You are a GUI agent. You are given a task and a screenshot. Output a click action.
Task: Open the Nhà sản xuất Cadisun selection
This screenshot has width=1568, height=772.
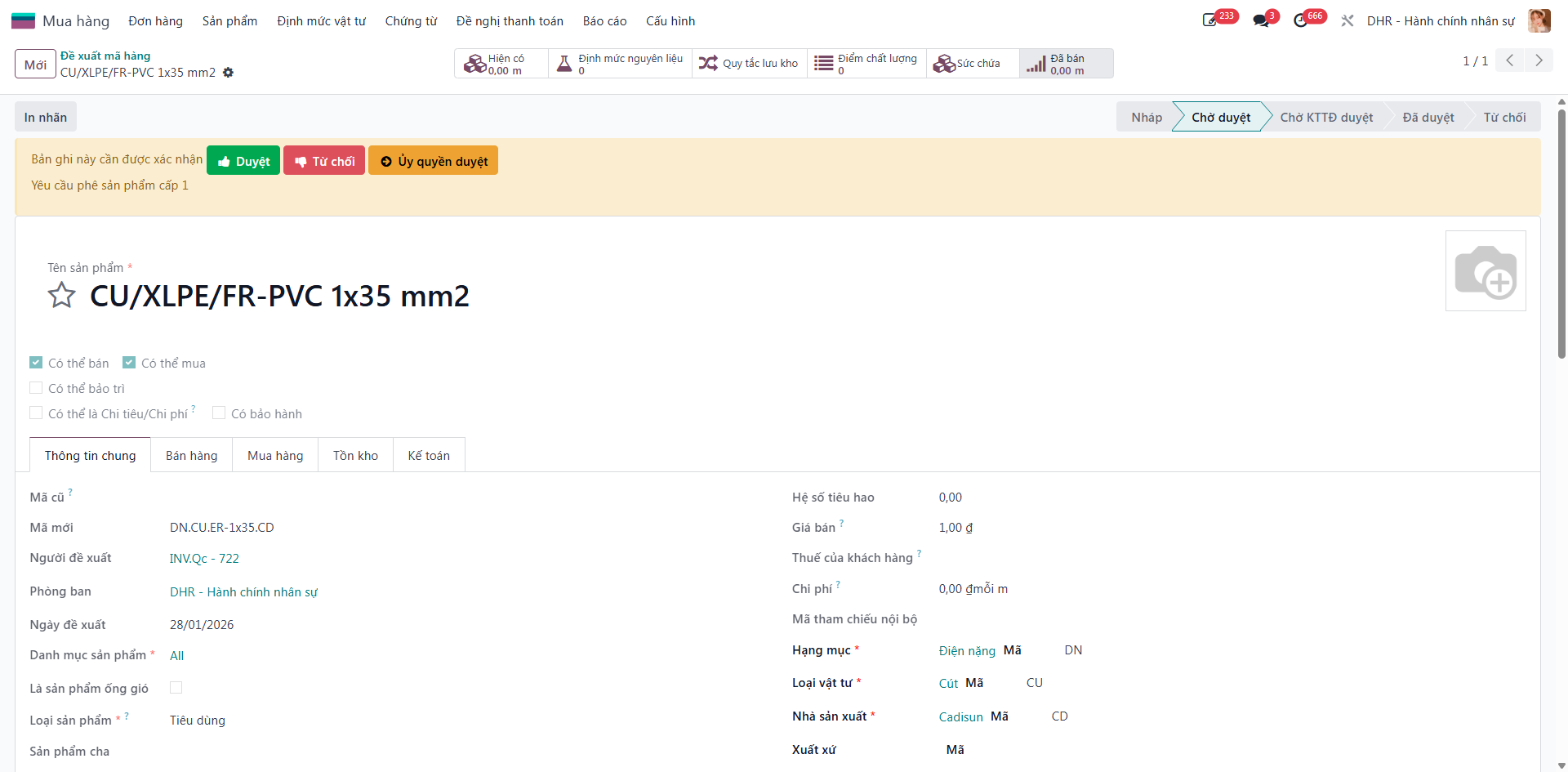960,717
